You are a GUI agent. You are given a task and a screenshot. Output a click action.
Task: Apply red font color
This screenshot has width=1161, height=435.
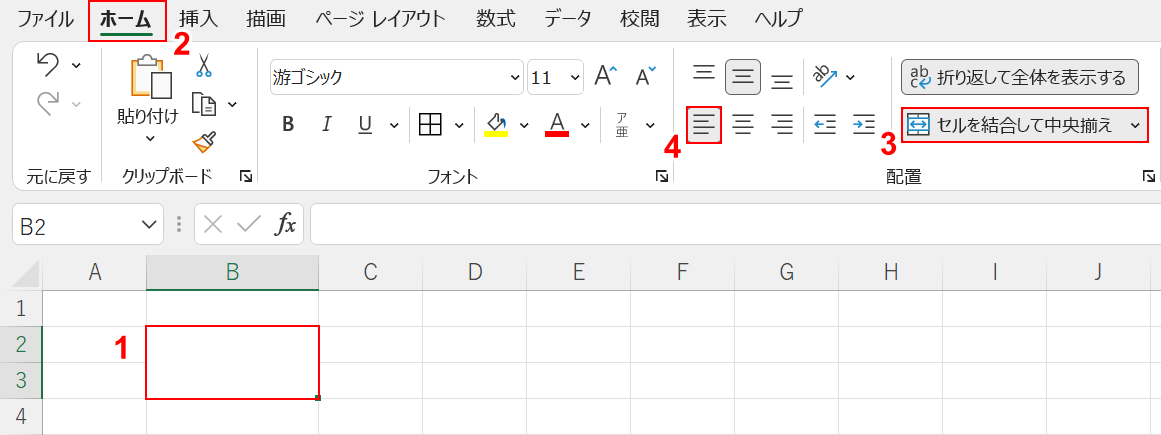click(x=557, y=124)
